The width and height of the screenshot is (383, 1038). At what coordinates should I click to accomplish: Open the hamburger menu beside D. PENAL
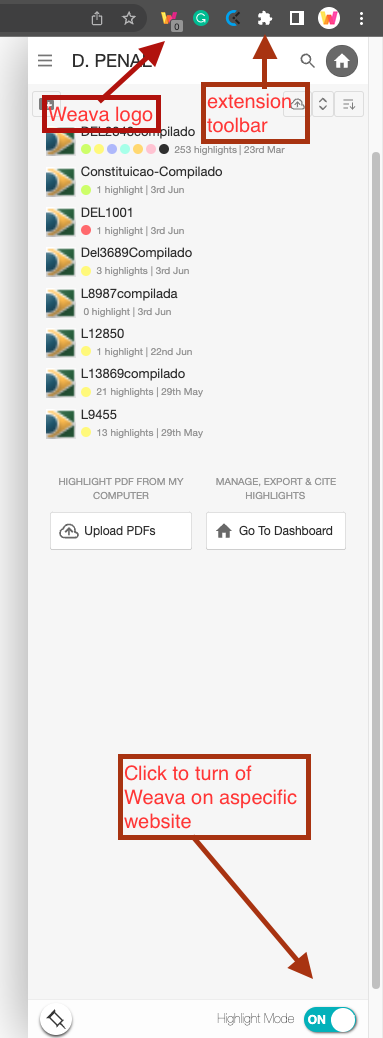45,61
